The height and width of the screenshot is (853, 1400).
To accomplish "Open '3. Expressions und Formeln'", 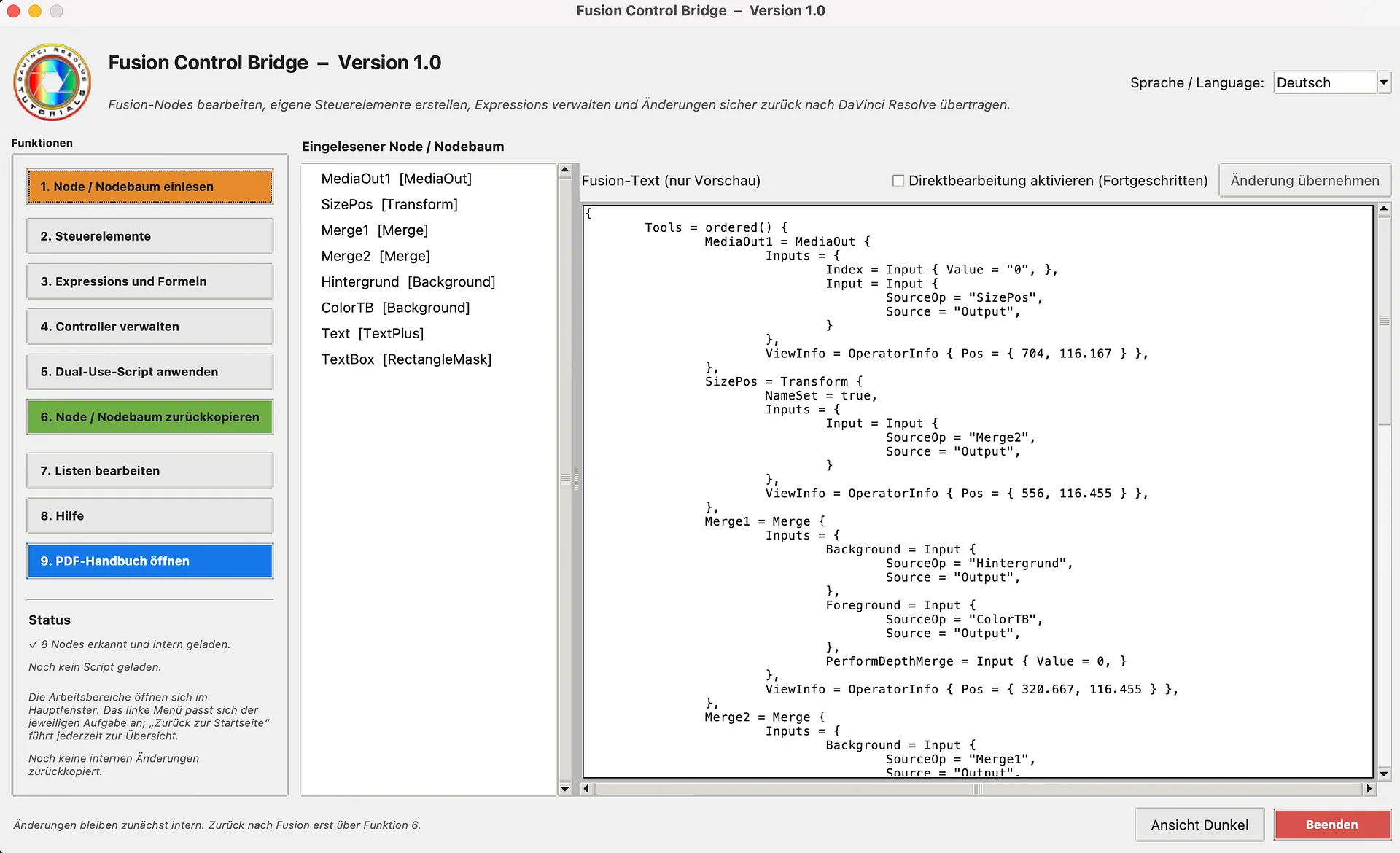I will pos(150,281).
